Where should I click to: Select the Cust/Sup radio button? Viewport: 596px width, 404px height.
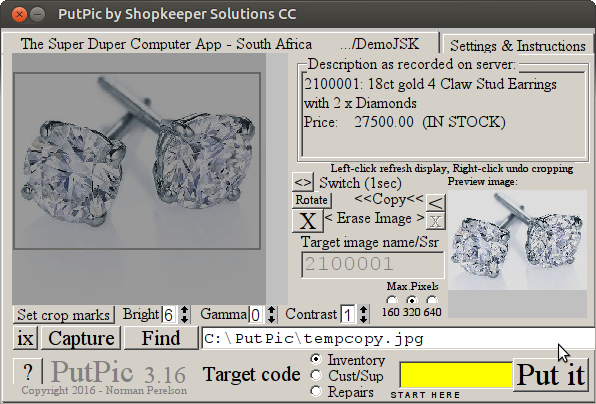click(316, 375)
